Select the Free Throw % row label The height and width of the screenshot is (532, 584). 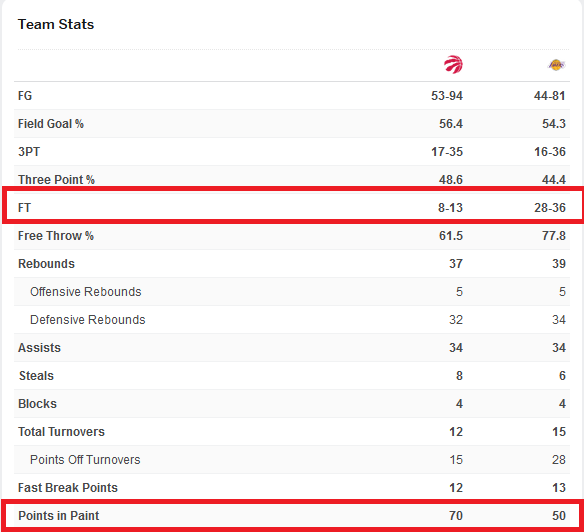click(56, 236)
